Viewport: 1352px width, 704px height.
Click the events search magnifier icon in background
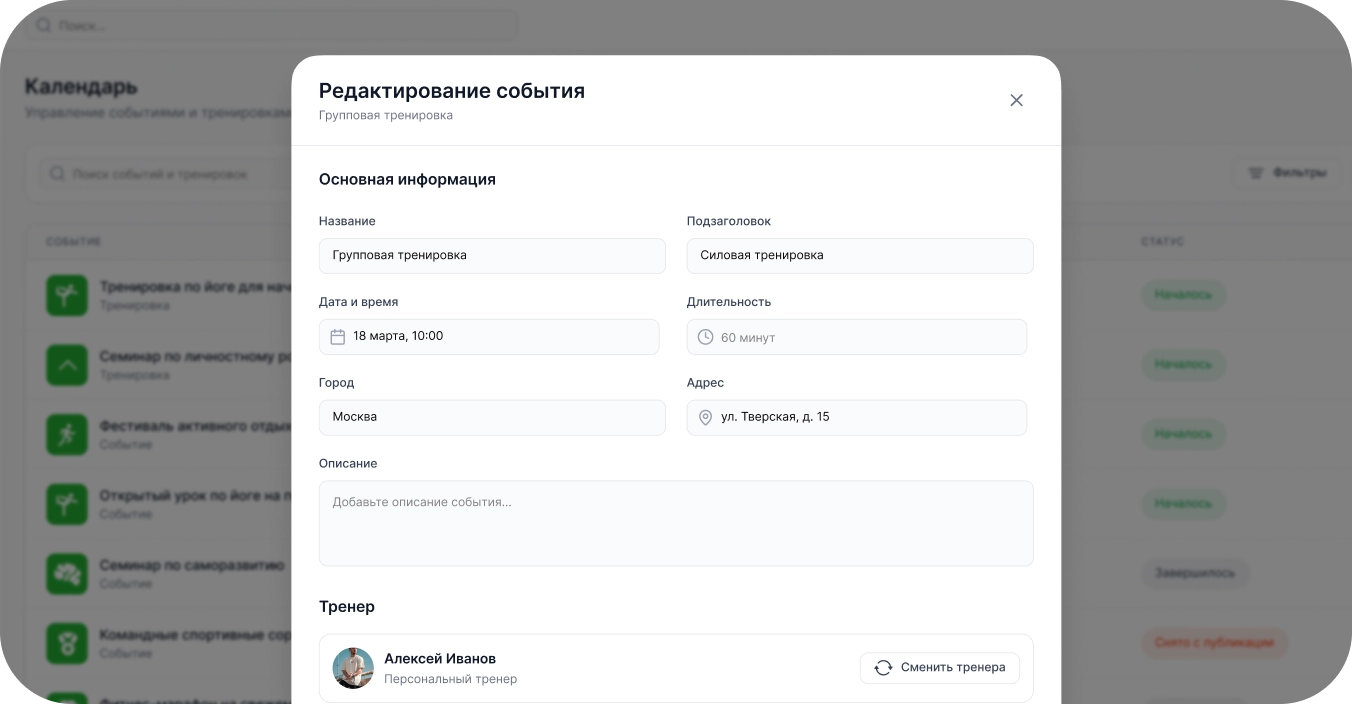click(57, 174)
